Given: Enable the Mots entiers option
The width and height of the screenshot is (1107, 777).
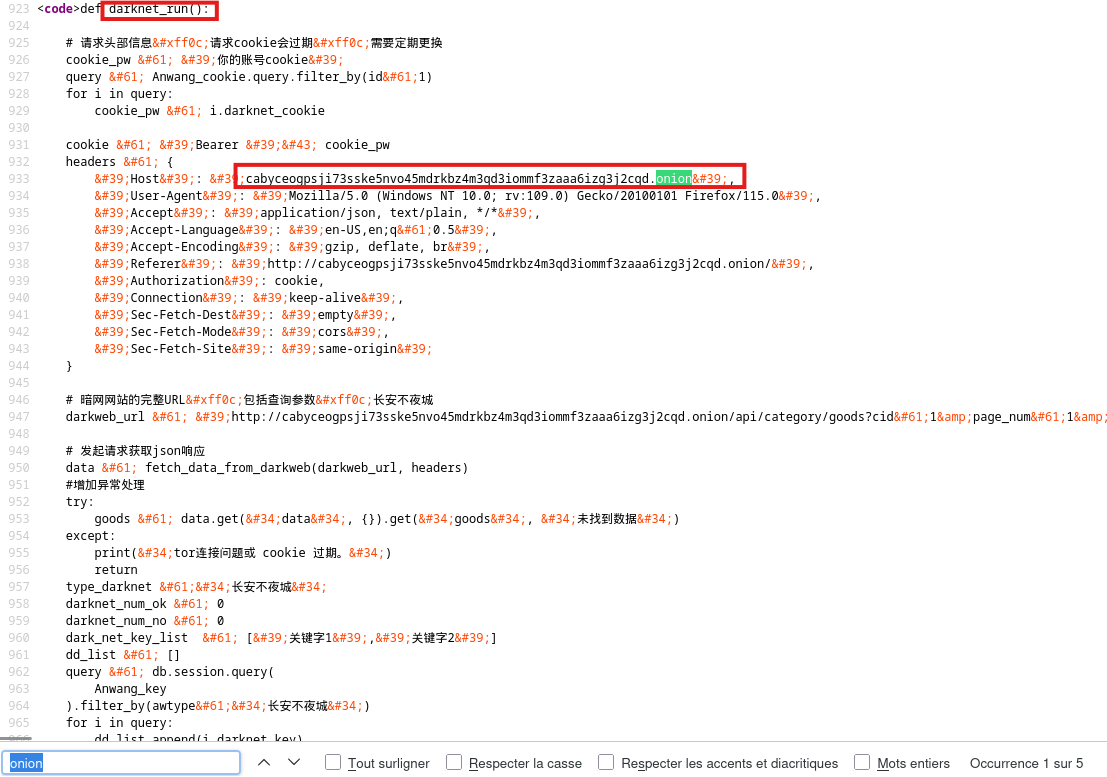Looking at the screenshot, I should tap(862, 763).
